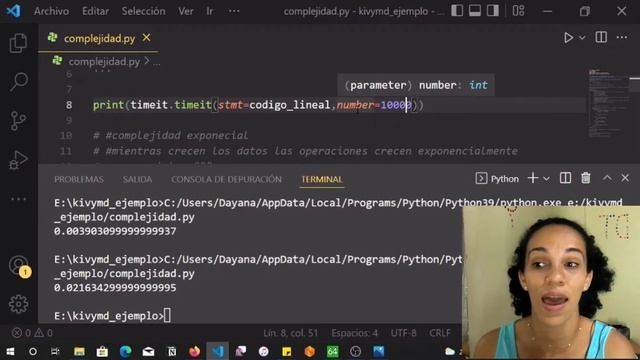Image resolution: width=640 pixels, height=360 pixels.
Task: Change file encoding UTF-8
Action: point(403,333)
